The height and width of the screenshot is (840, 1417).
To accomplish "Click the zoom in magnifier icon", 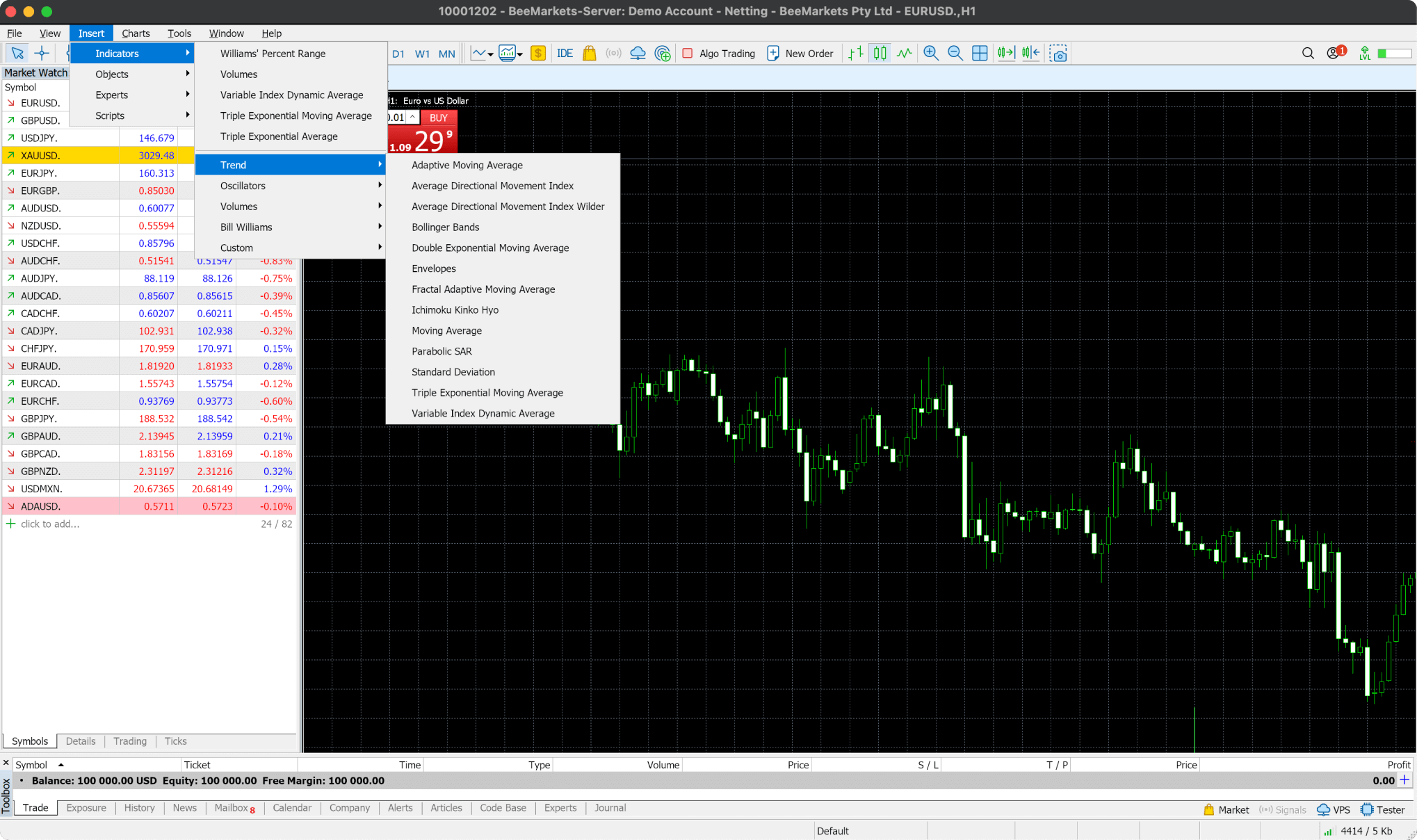I will tap(930, 53).
